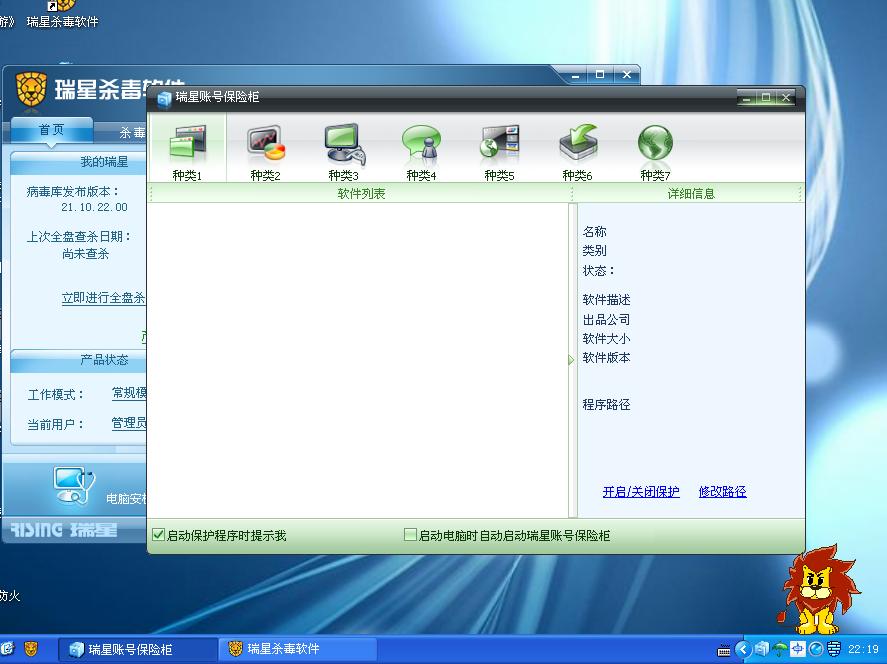Click the 立即进行全盘杀毒 link
The width and height of the screenshot is (887, 664).
click(x=104, y=298)
